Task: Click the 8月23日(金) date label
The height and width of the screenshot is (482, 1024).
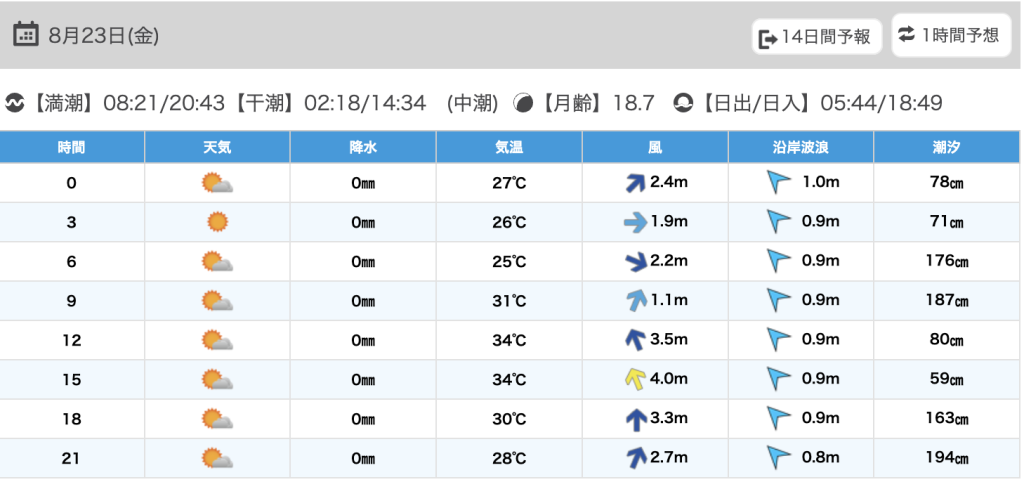Action: coord(104,36)
